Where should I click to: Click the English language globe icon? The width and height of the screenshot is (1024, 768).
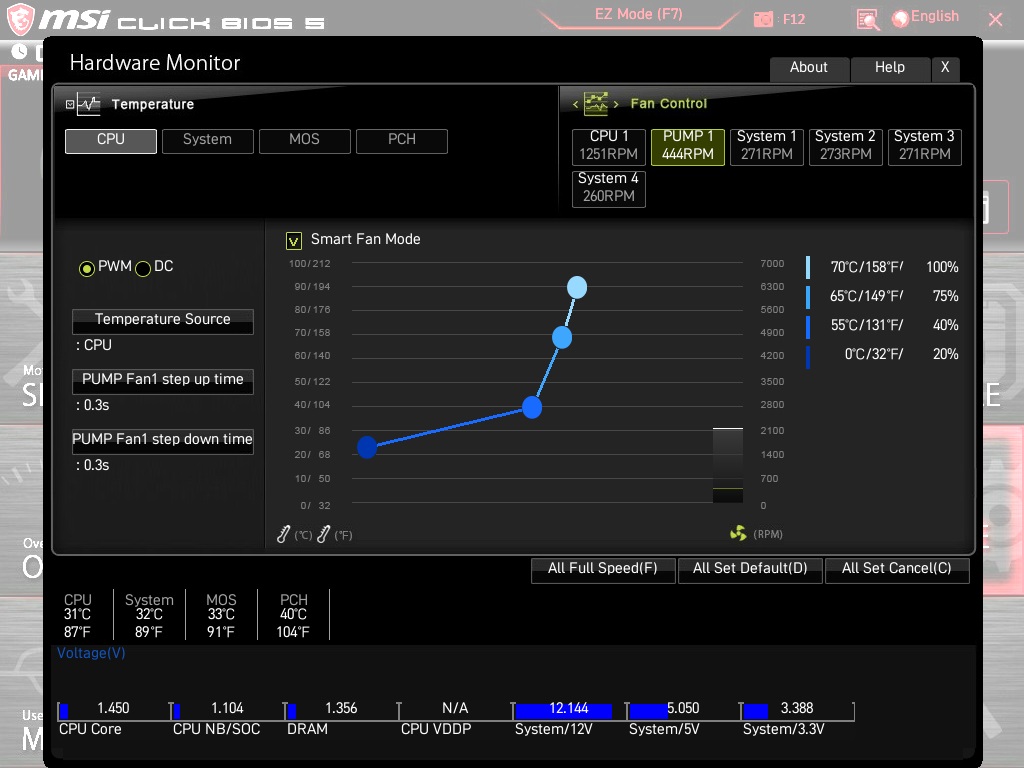pos(901,19)
